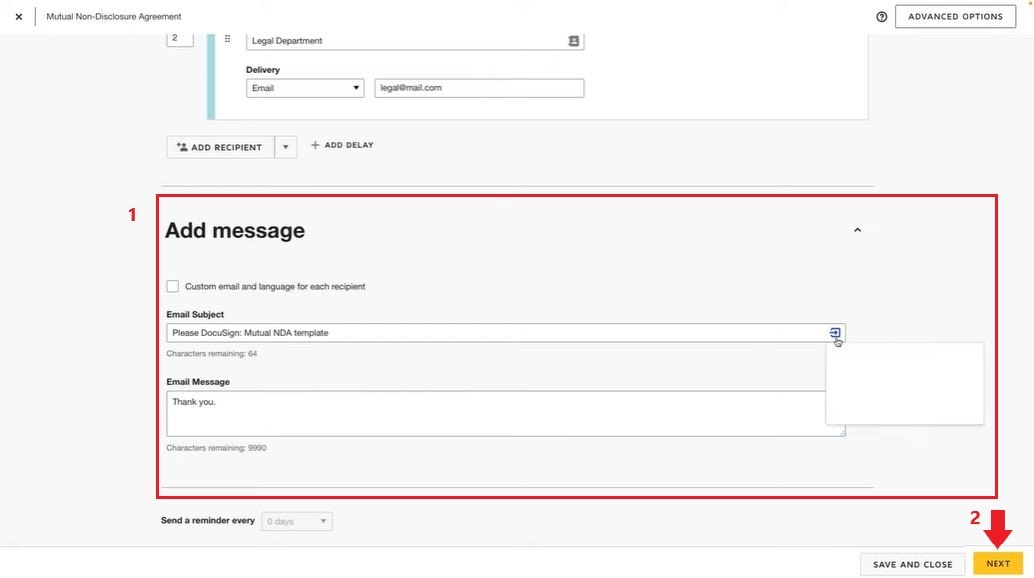Click into the Email Subject field
This screenshot has height=578, width=1034.
495,333
